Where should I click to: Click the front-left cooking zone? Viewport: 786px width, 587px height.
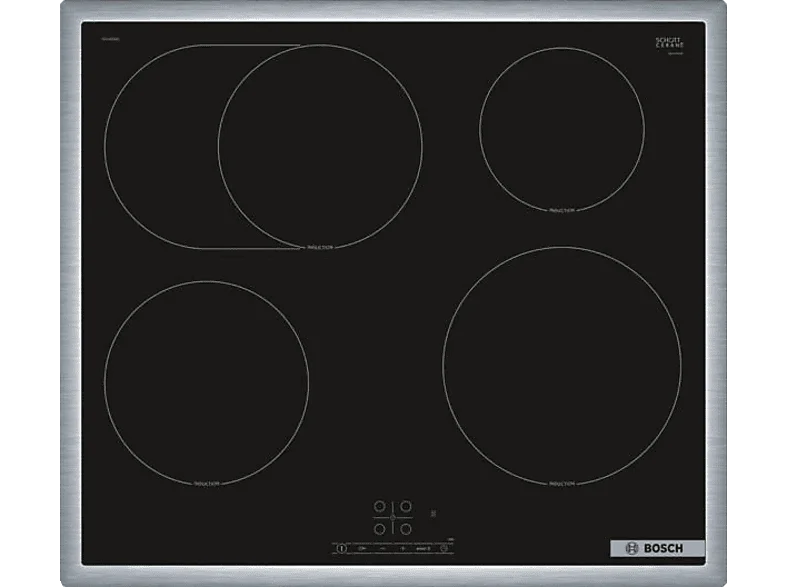[207, 383]
